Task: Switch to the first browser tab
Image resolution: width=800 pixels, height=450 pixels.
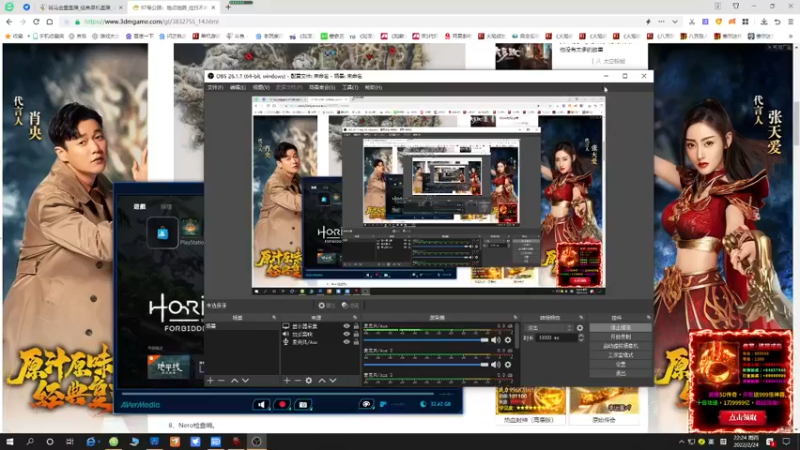Action: 82,8
